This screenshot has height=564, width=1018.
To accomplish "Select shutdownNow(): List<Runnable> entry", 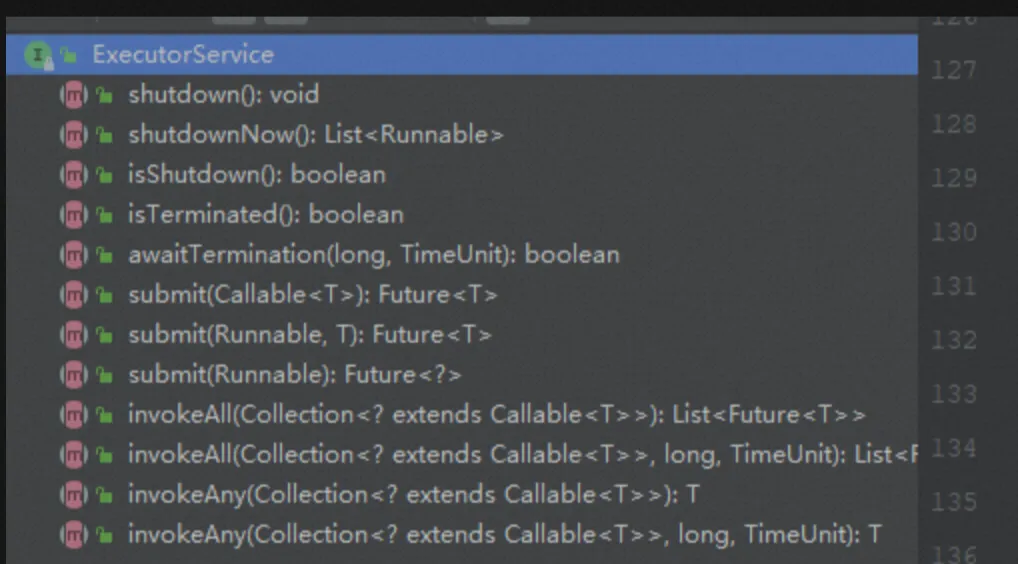I will (x=315, y=135).
